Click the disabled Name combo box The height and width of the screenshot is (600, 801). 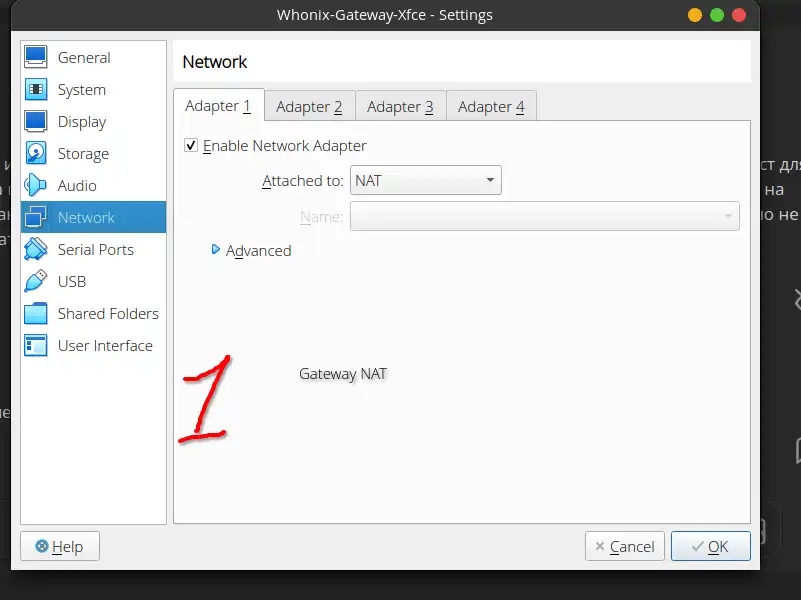pyautogui.click(x=545, y=216)
